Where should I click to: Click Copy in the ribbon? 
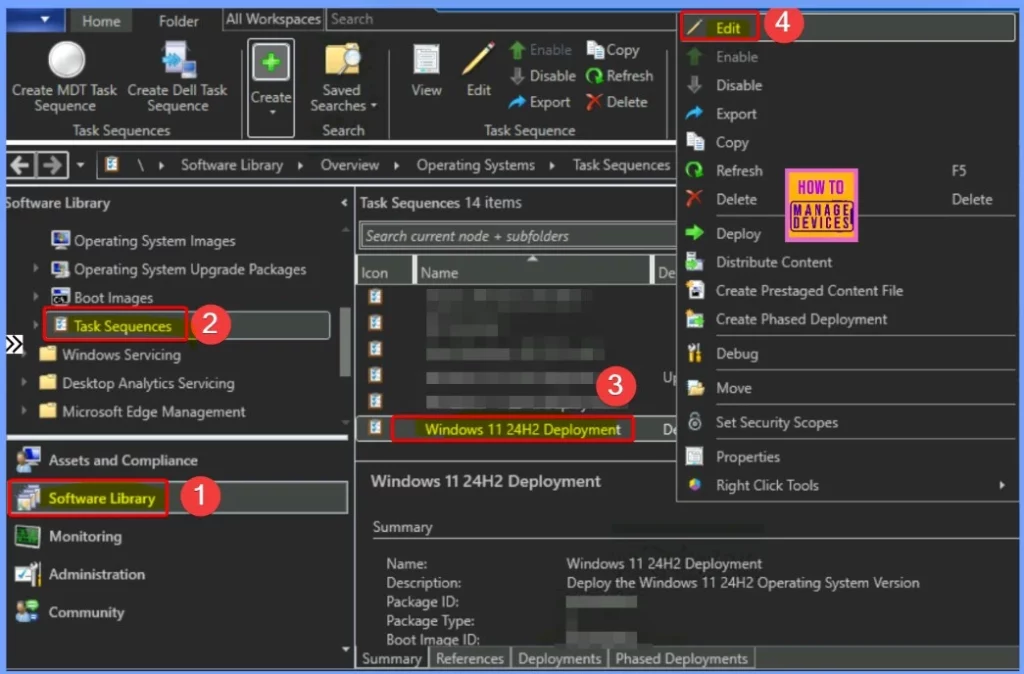click(613, 50)
